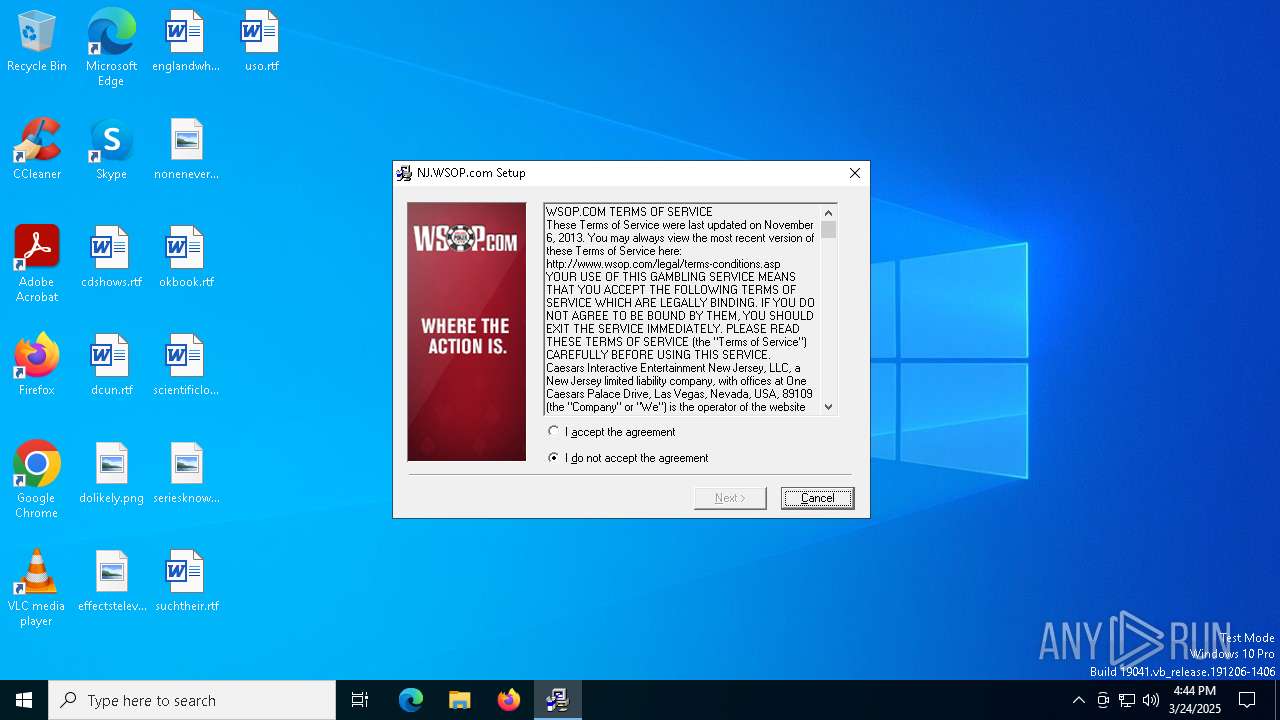Select 'I accept the agreement' radio button
This screenshot has height=720, width=1280.
pos(554,432)
